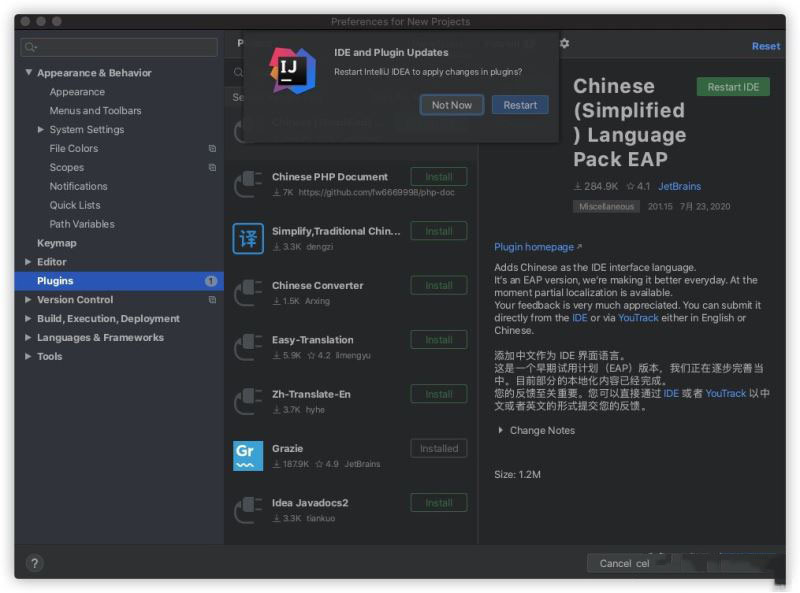Open the JetBrains vendor link
Image resolution: width=800 pixels, height=593 pixels.
(679, 186)
